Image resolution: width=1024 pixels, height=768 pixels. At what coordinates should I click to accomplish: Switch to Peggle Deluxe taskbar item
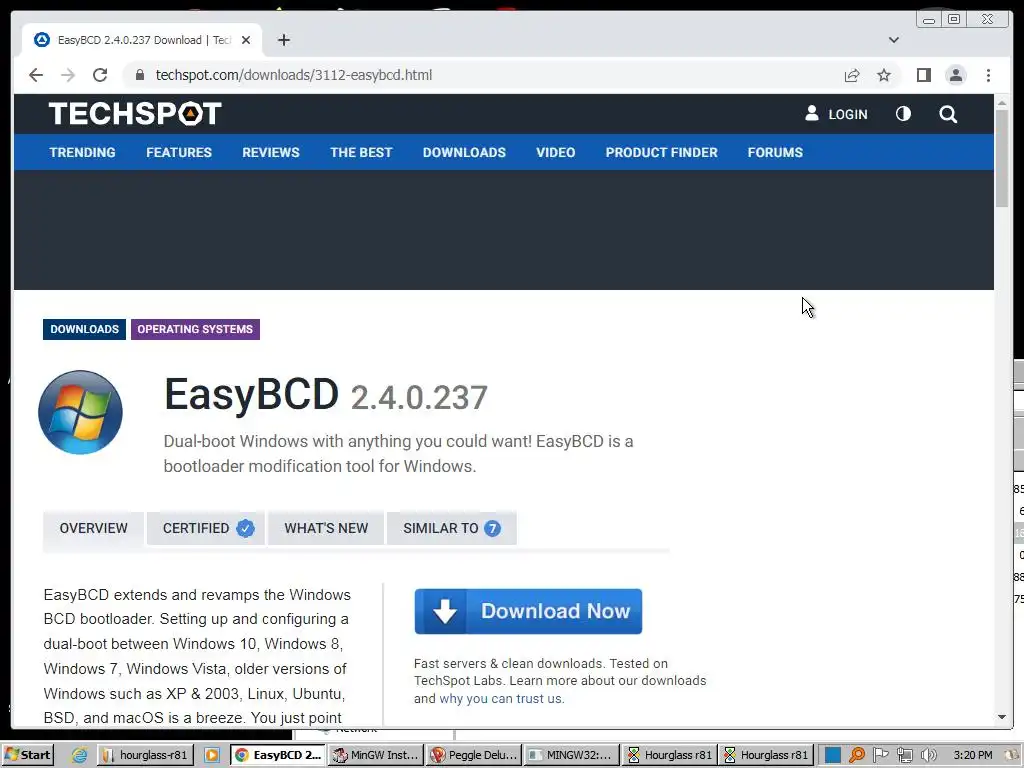[x=474, y=755]
